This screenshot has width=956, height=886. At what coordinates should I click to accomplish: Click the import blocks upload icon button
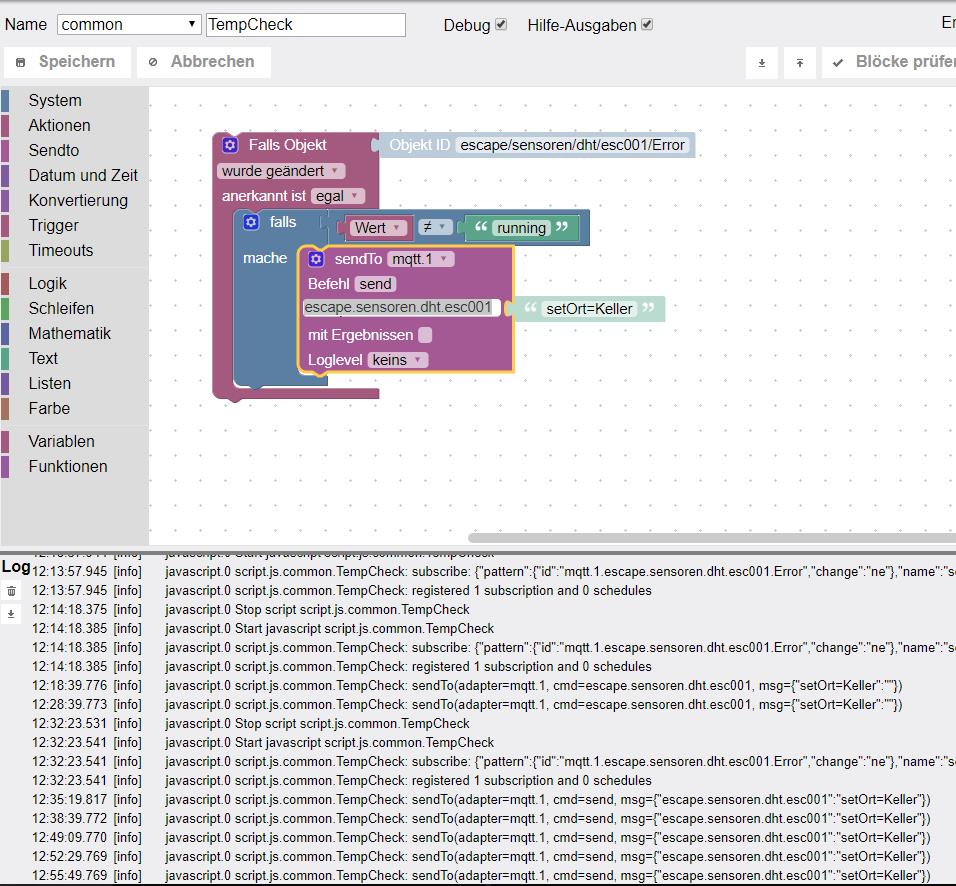pyautogui.click(x=799, y=62)
